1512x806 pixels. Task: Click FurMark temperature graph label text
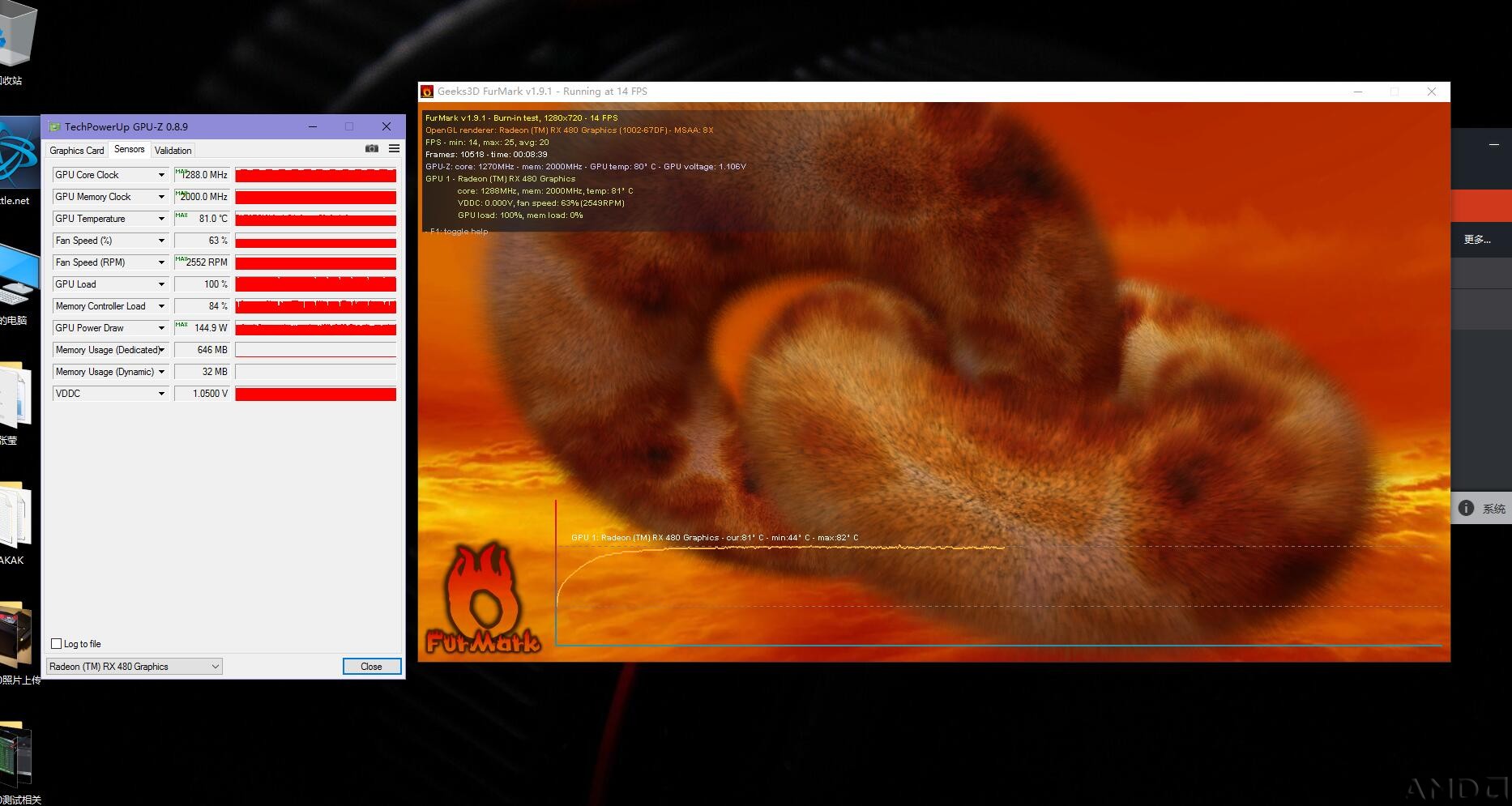pyautogui.click(x=715, y=538)
